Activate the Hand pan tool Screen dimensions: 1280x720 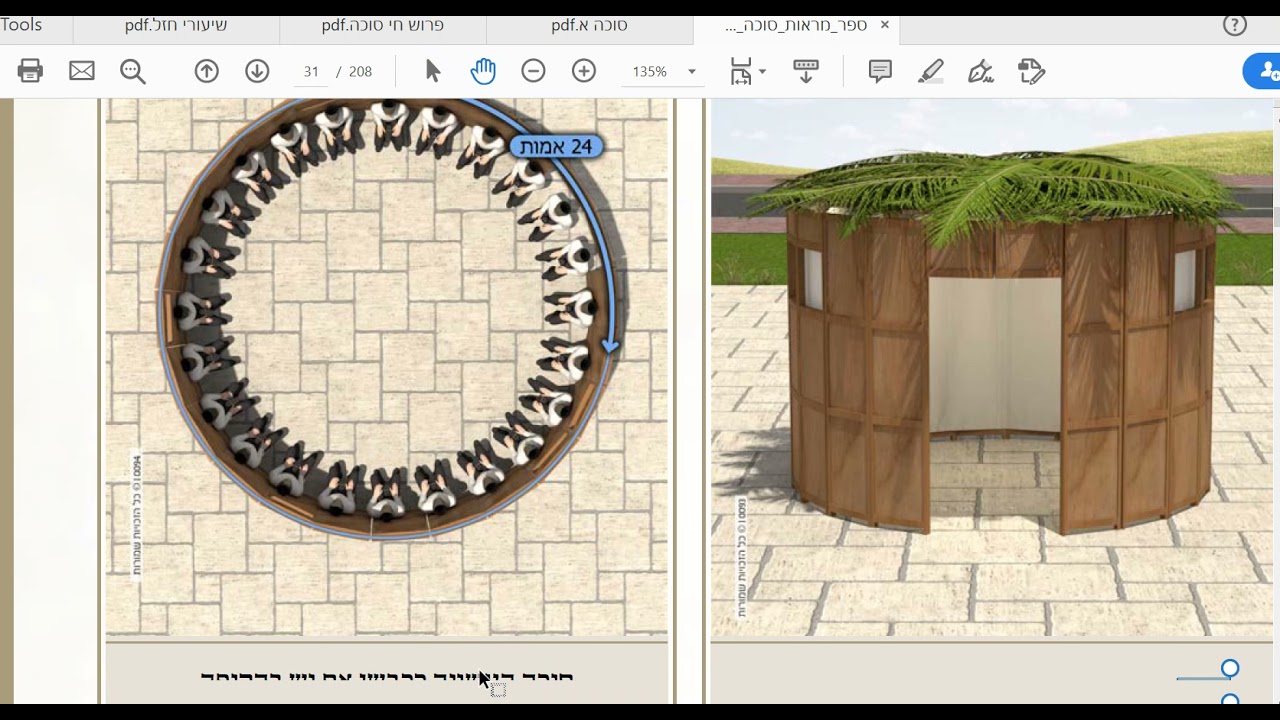click(483, 71)
